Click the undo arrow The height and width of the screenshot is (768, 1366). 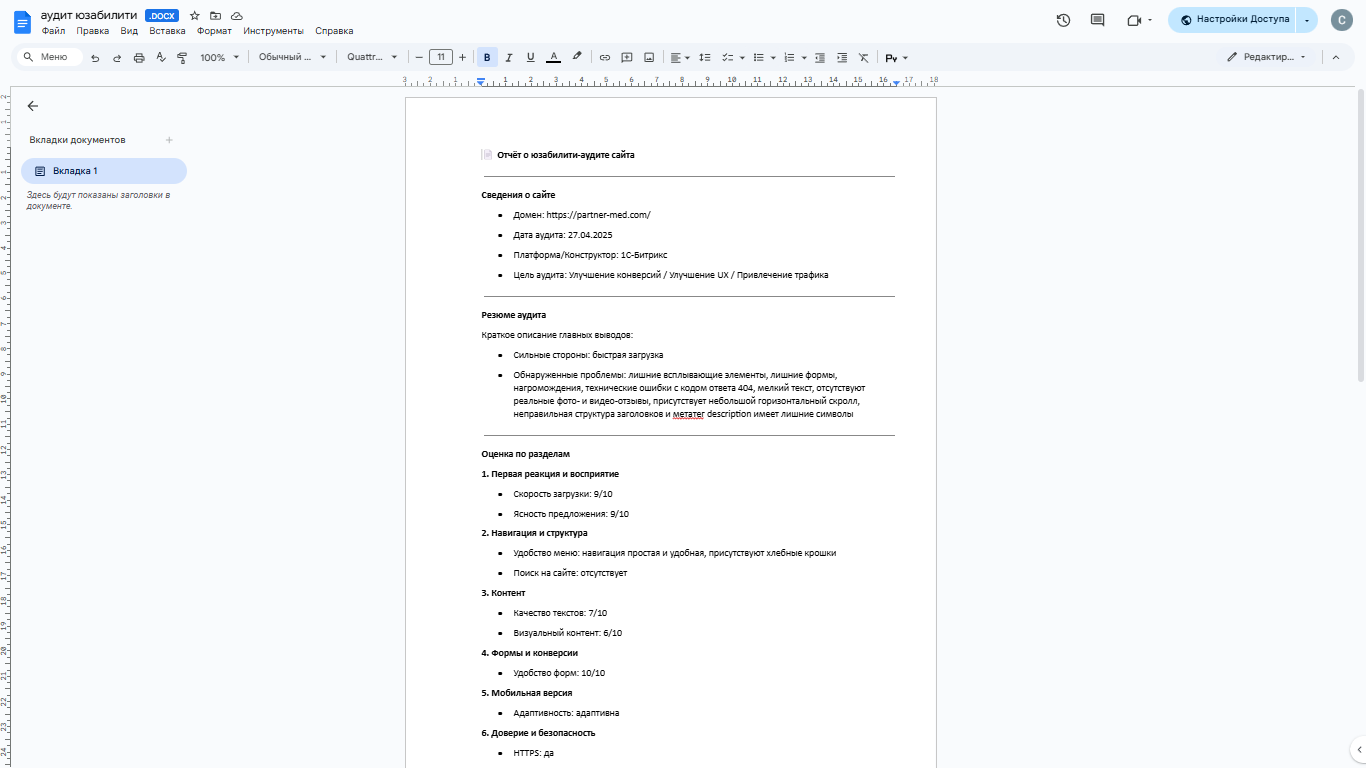pyautogui.click(x=95, y=57)
